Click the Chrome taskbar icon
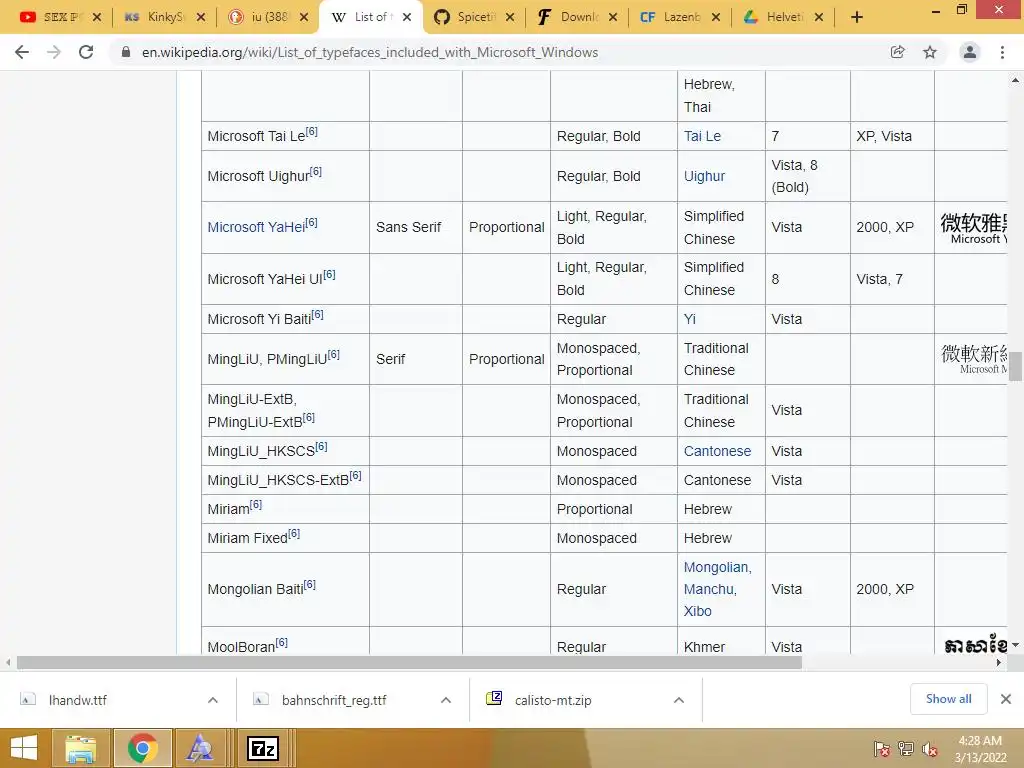This screenshot has height=768, width=1024. pos(143,748)
